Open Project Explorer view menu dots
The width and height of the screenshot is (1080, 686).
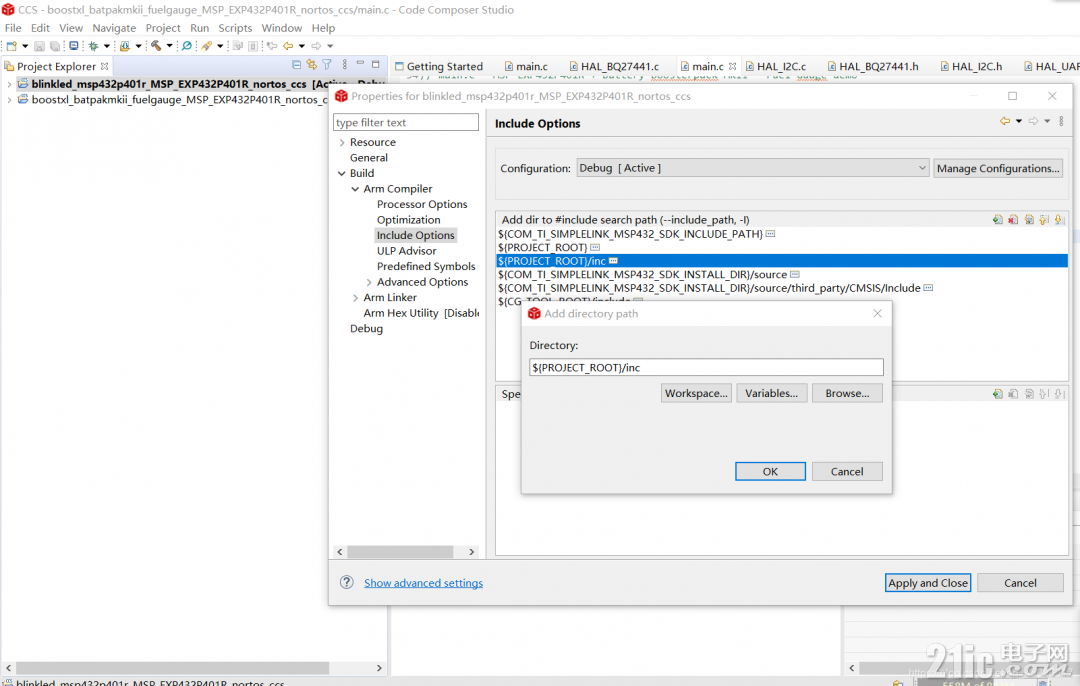click(344, 65)
